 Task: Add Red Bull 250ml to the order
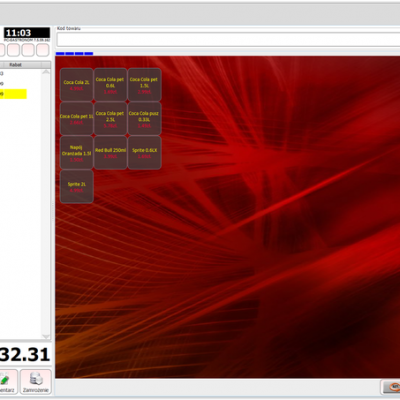(110, 153)
